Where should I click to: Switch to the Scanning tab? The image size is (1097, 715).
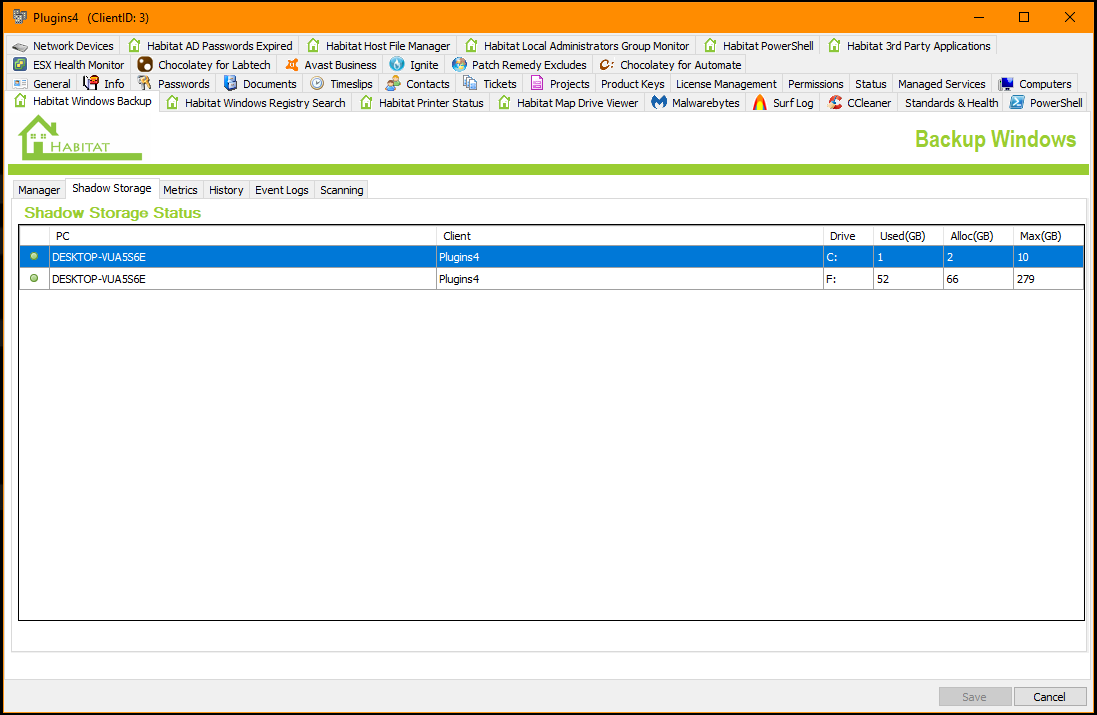pyautogui.click(x=341, y=190)
